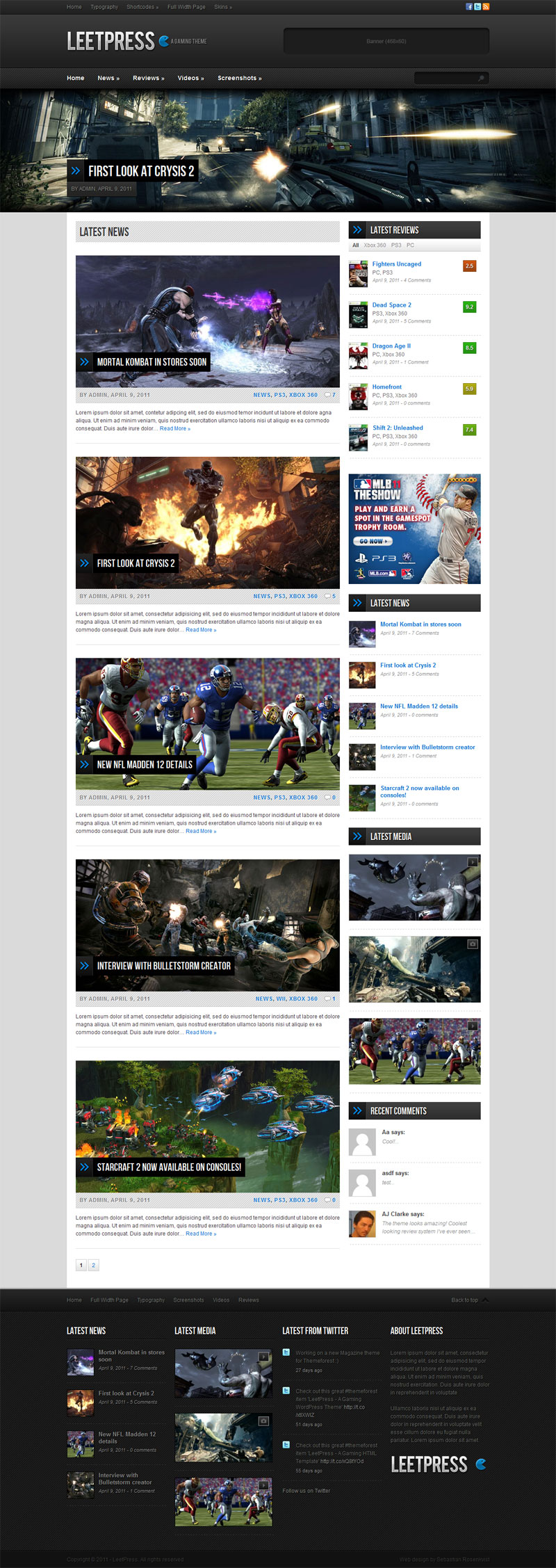Click the AJ Clarke avatar in Recent Comments

point(362,1225)
